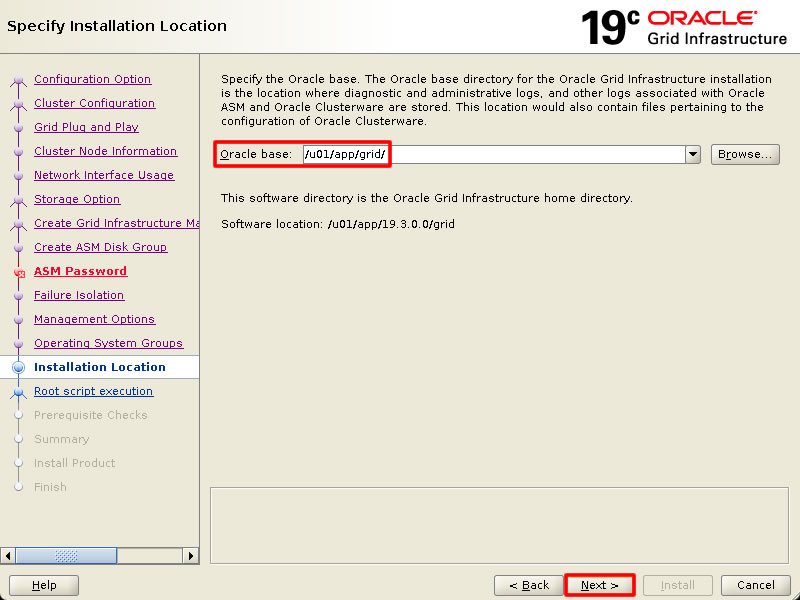Open Network Interface Usage step
This screenshot has width=800, height=600.
click(104, 175)
